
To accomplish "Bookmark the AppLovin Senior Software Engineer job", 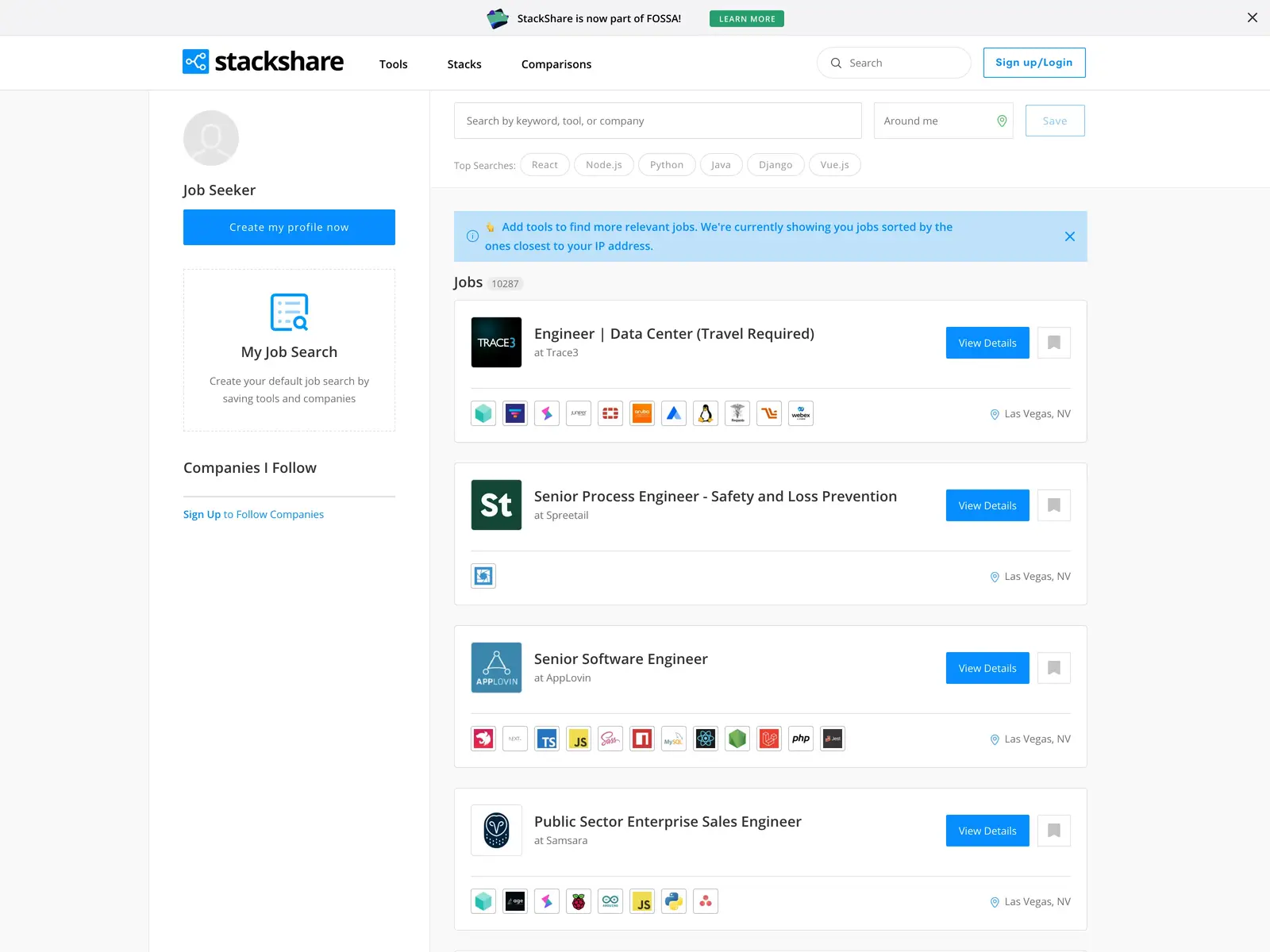I will click(x=1054, y=668).
